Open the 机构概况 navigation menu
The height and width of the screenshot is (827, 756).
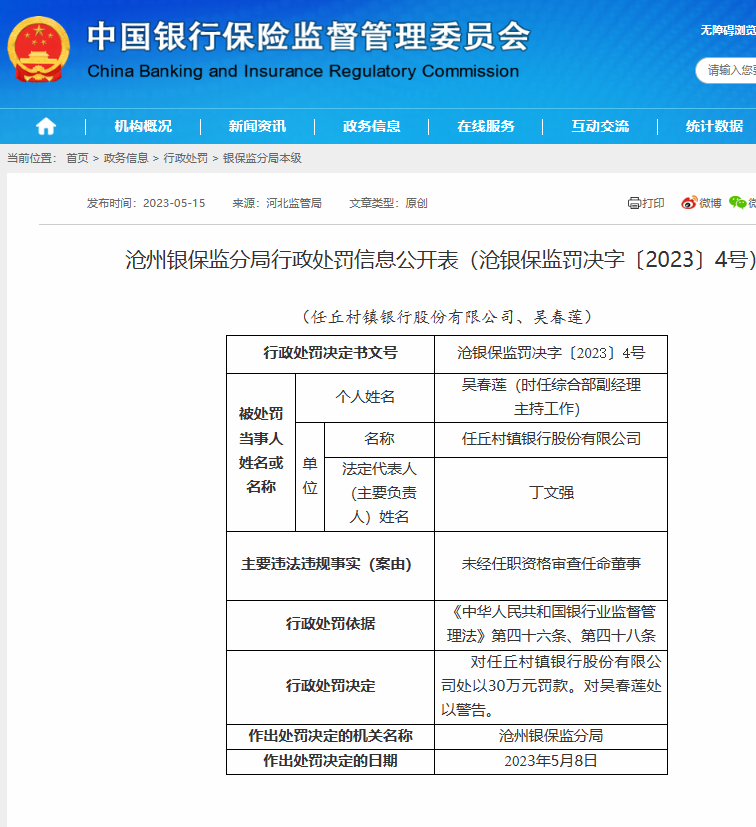pyautogui.click(x=143, y=126)
